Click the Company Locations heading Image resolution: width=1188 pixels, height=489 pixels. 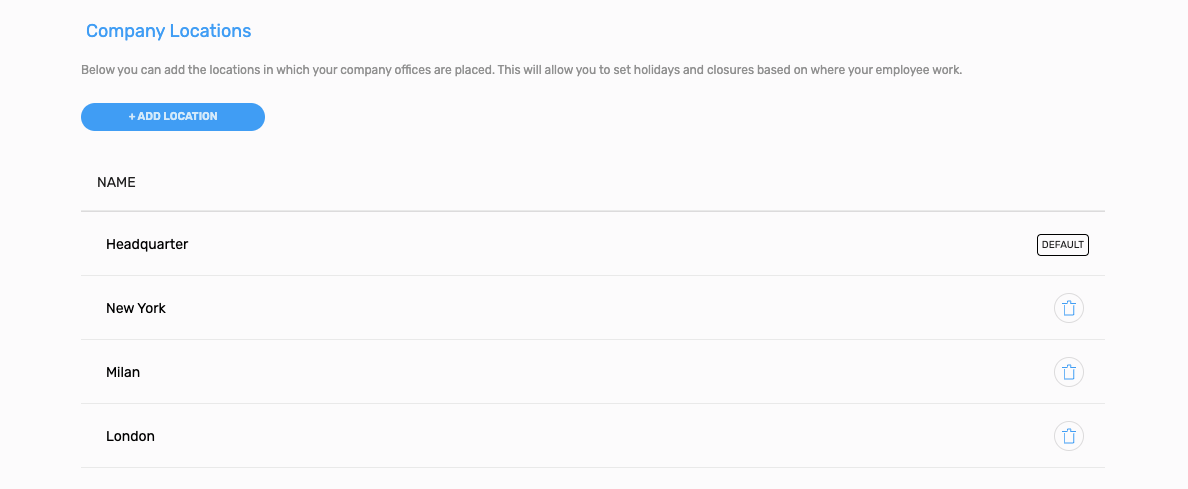168,31
